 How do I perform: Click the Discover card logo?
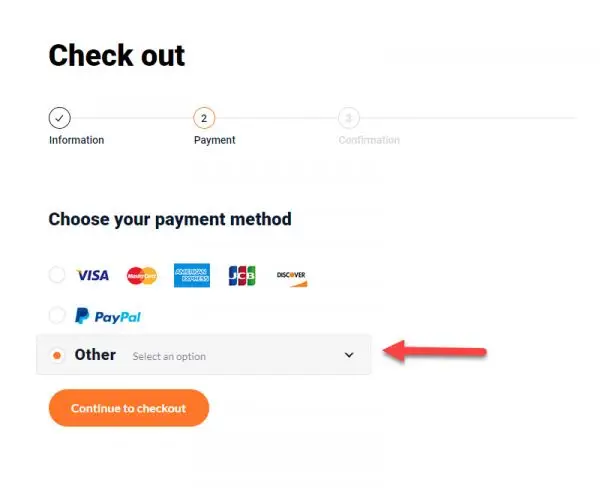coord(292,278)
